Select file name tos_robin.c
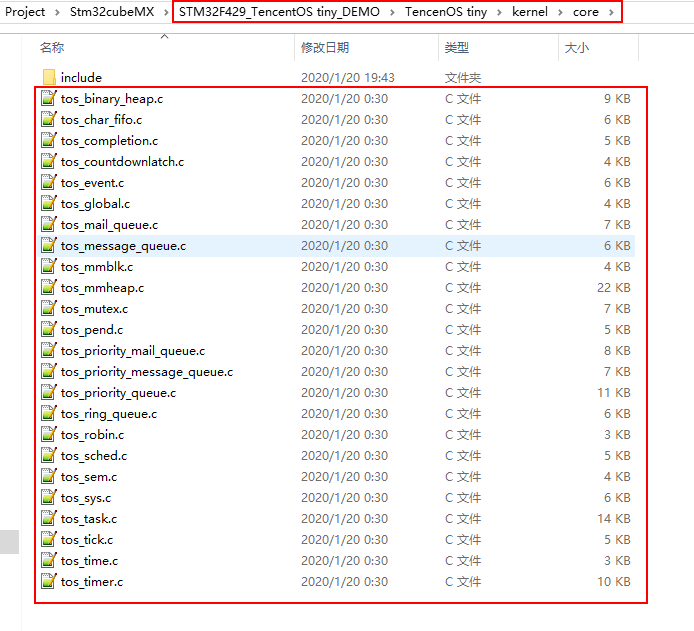The height and width of the screenshot is (631, 694). click(x=93, y=435)
